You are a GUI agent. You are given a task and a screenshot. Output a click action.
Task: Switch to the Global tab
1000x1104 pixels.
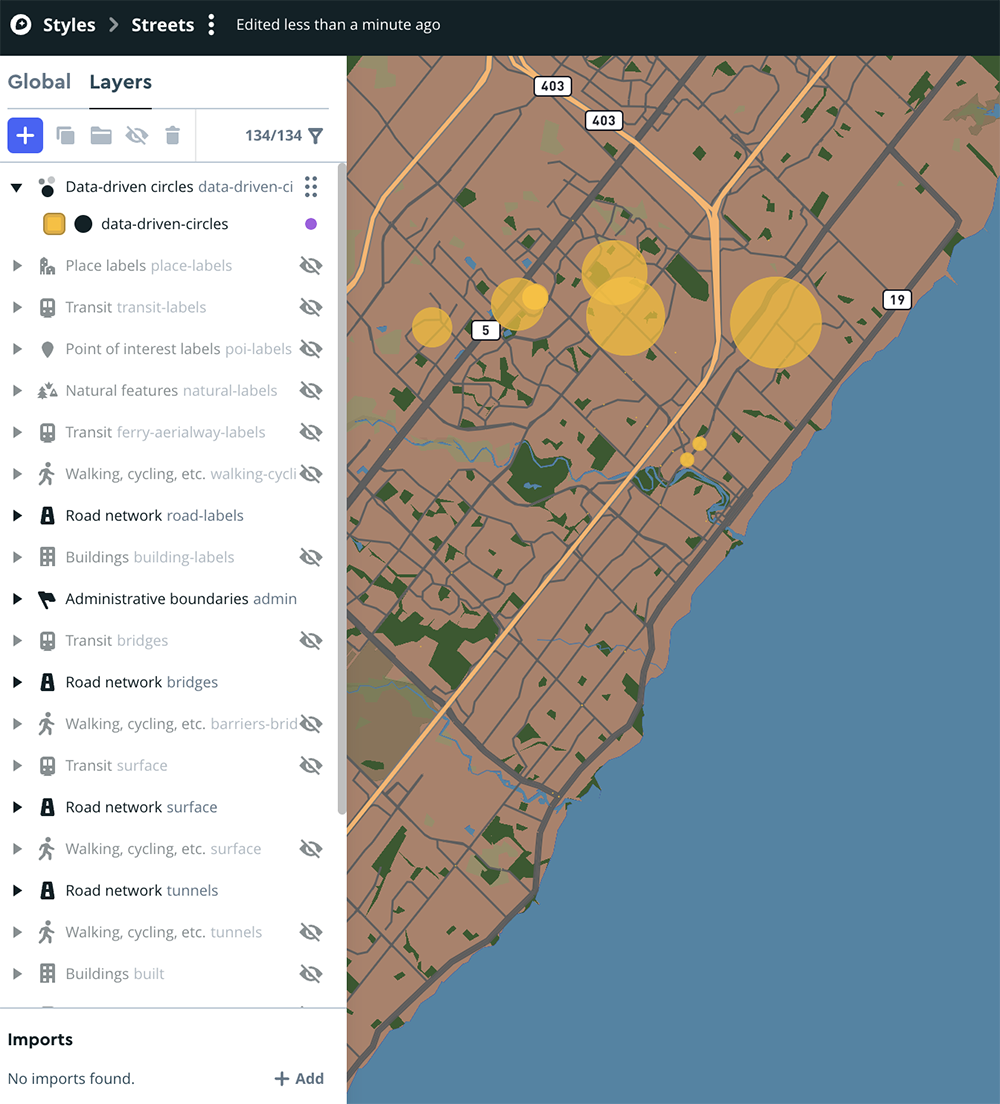click(39, 82)
